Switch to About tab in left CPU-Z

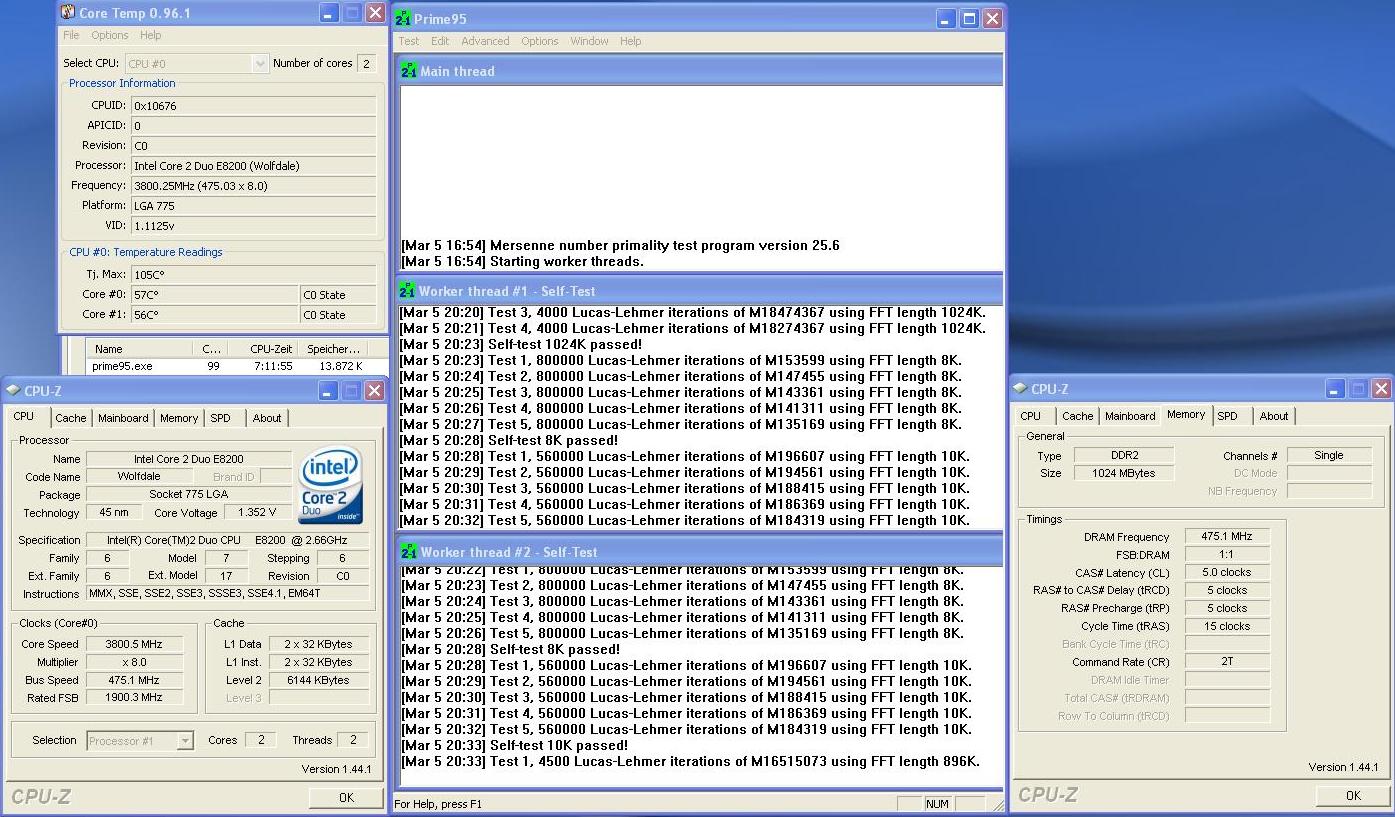pos(267,418)
